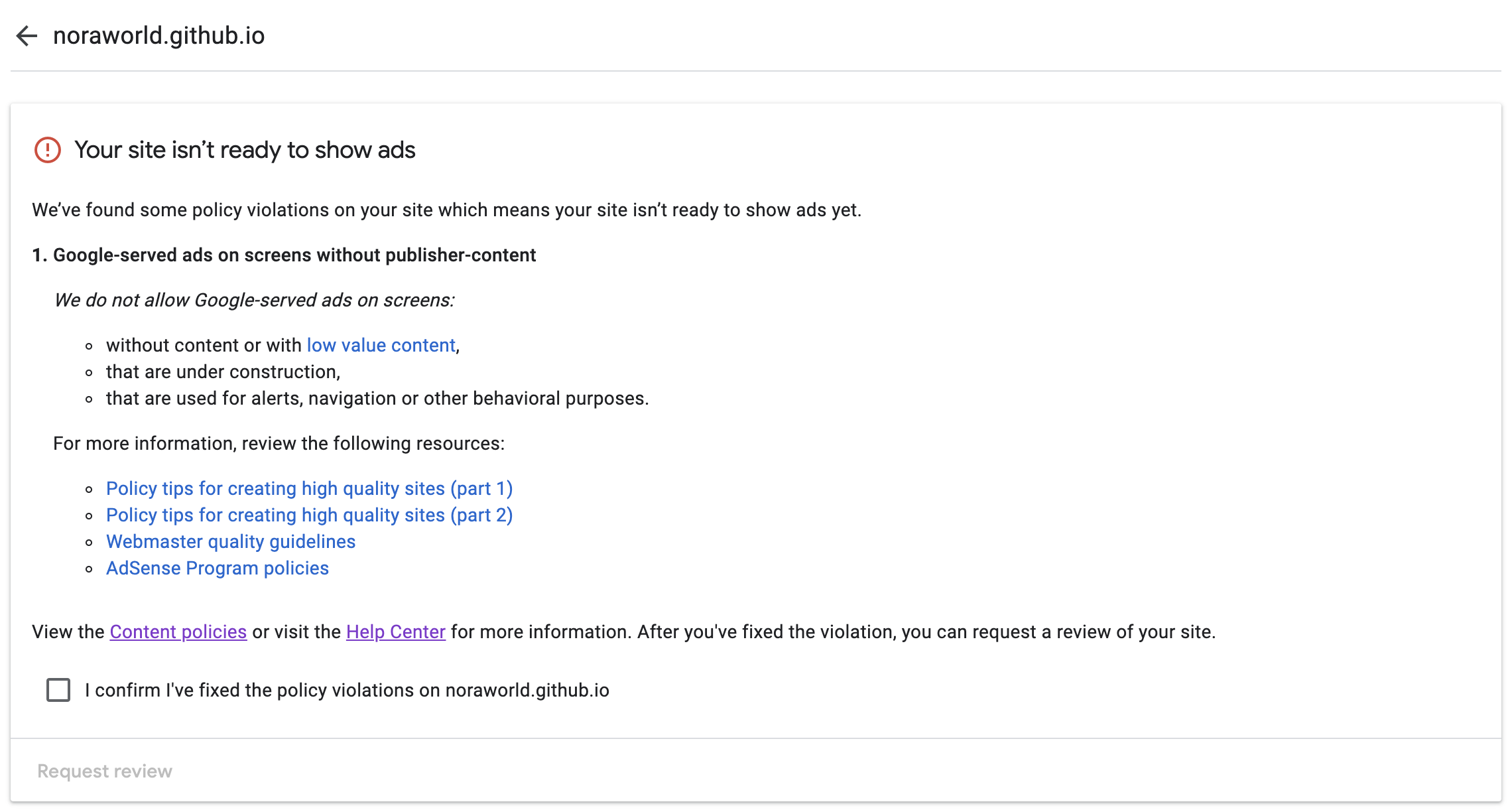Click the red warning exclamation icon

[48, 150]
